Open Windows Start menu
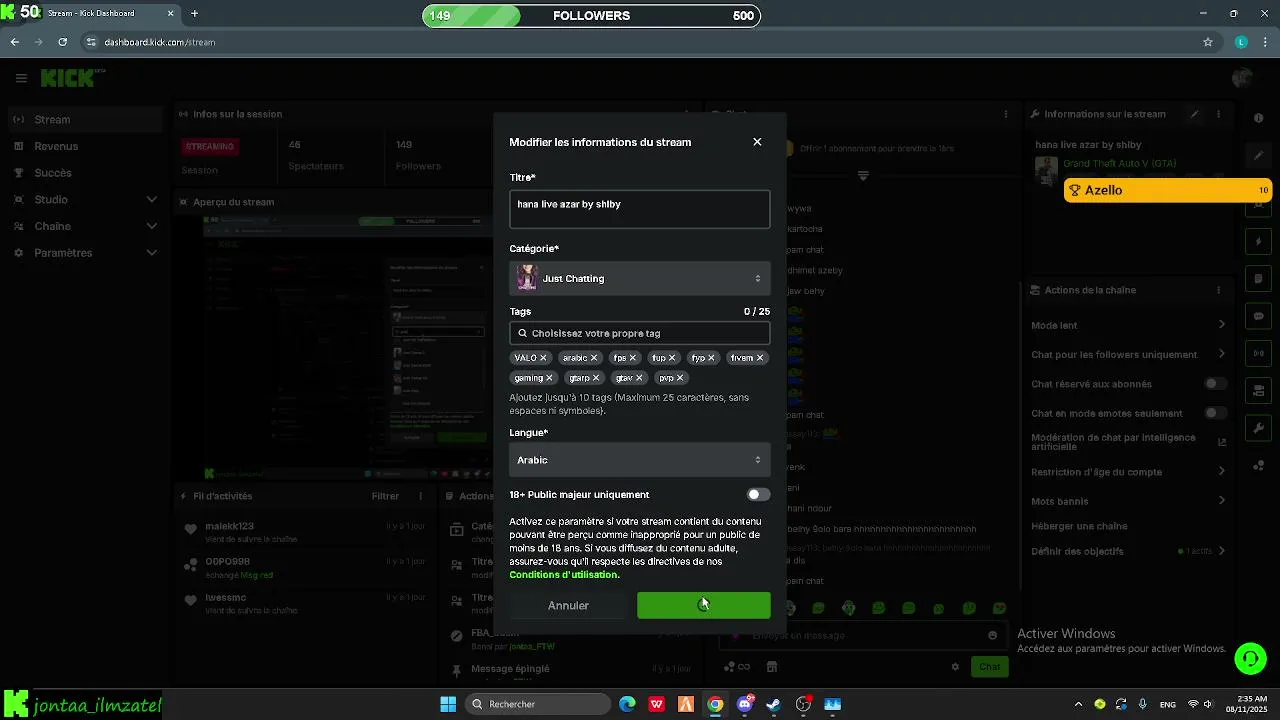The height and width of the screenshot is (720, 1280). 448,704
